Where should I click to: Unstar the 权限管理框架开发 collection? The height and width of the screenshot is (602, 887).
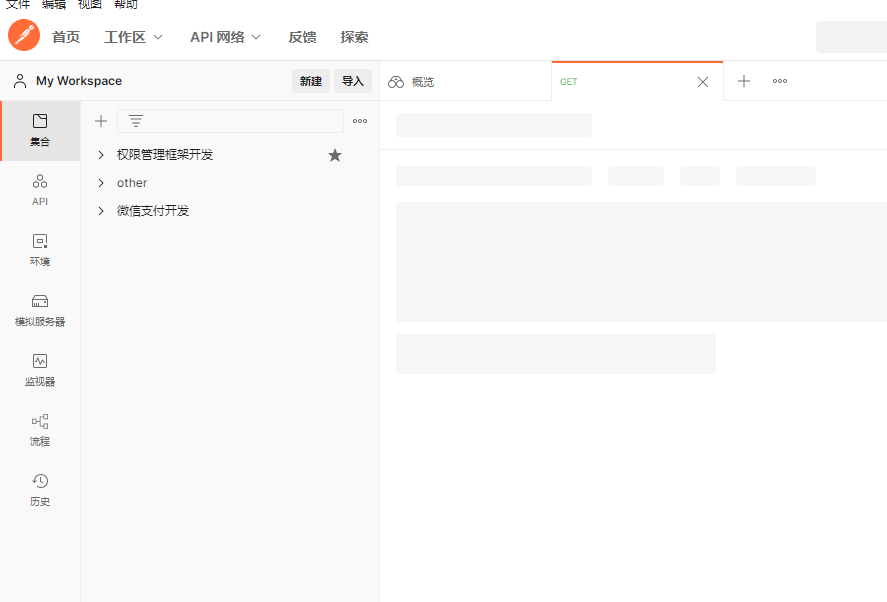335,155
